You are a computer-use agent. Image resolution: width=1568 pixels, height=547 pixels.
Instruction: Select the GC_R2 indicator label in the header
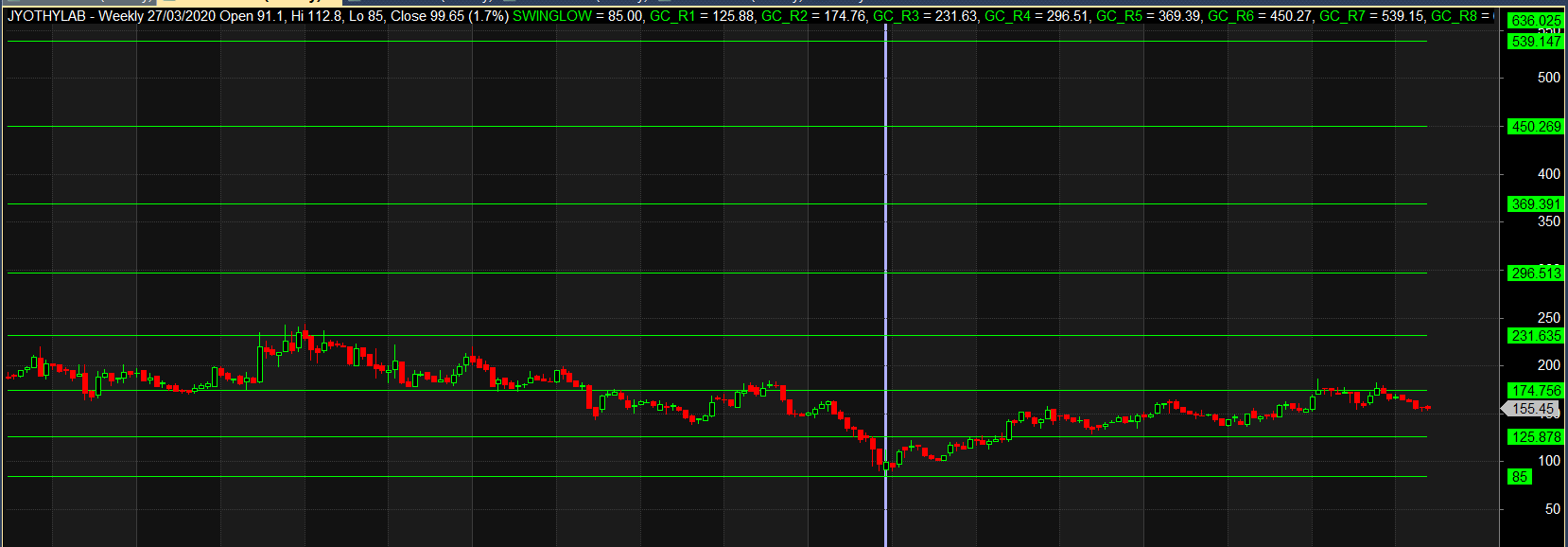coord(784,16)
